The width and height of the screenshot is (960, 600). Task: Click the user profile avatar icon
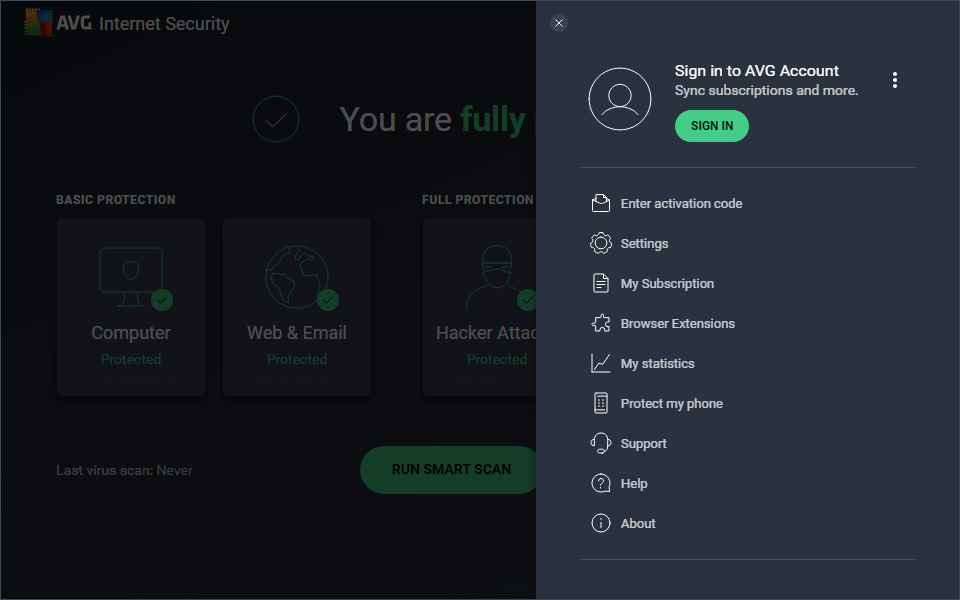pyautogui.click(x=620, y=99)
